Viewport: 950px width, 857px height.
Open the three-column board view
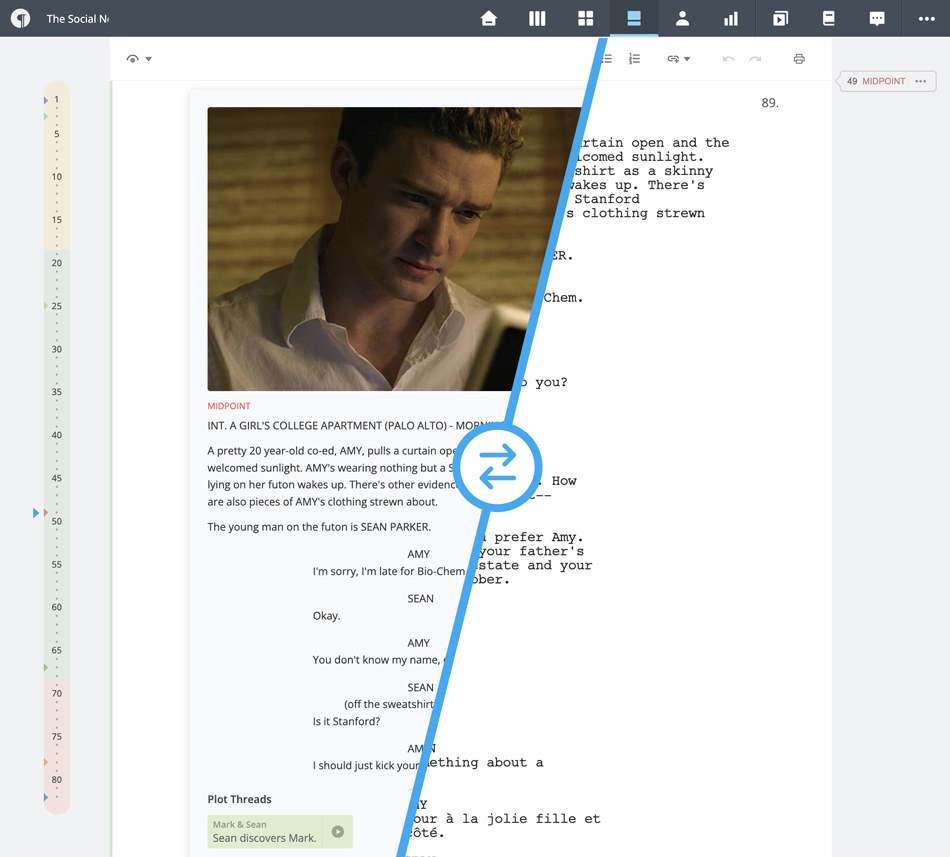click(x=537, y=18)
